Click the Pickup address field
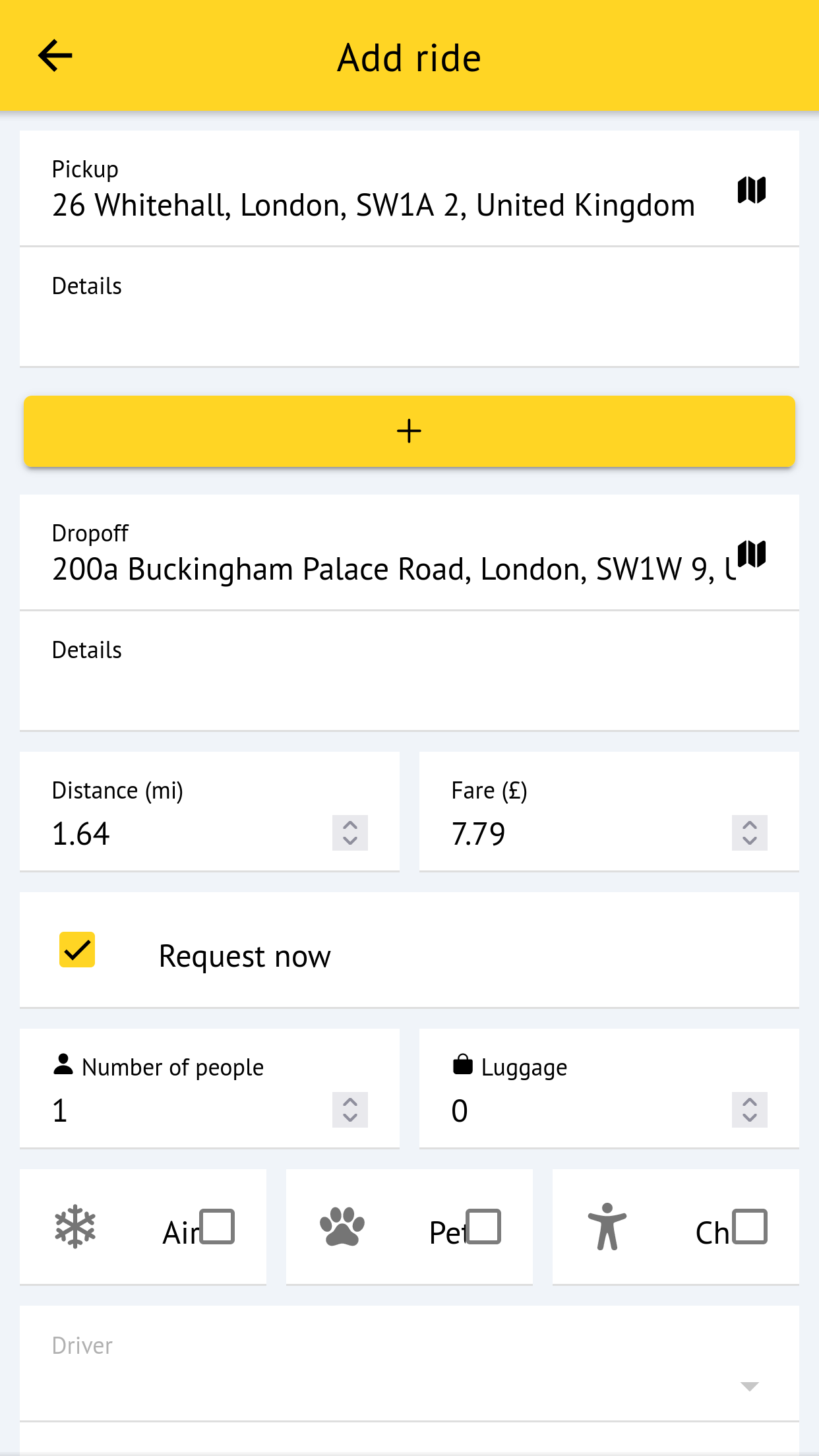 (x=373, y=205)
